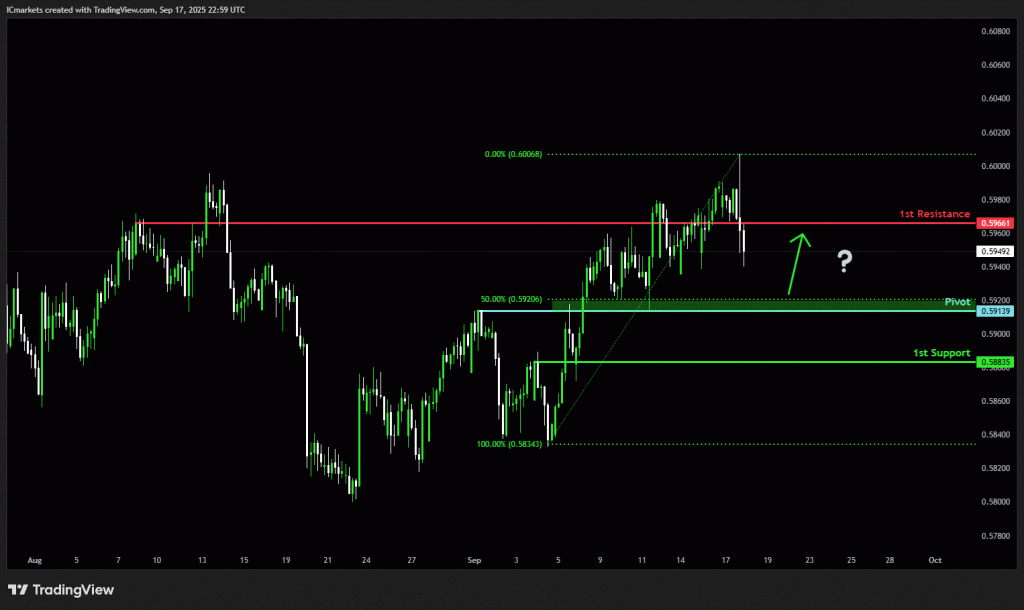Click the 21 date axis label
The image size is (1024, 610).
click(x=328, y=560)
